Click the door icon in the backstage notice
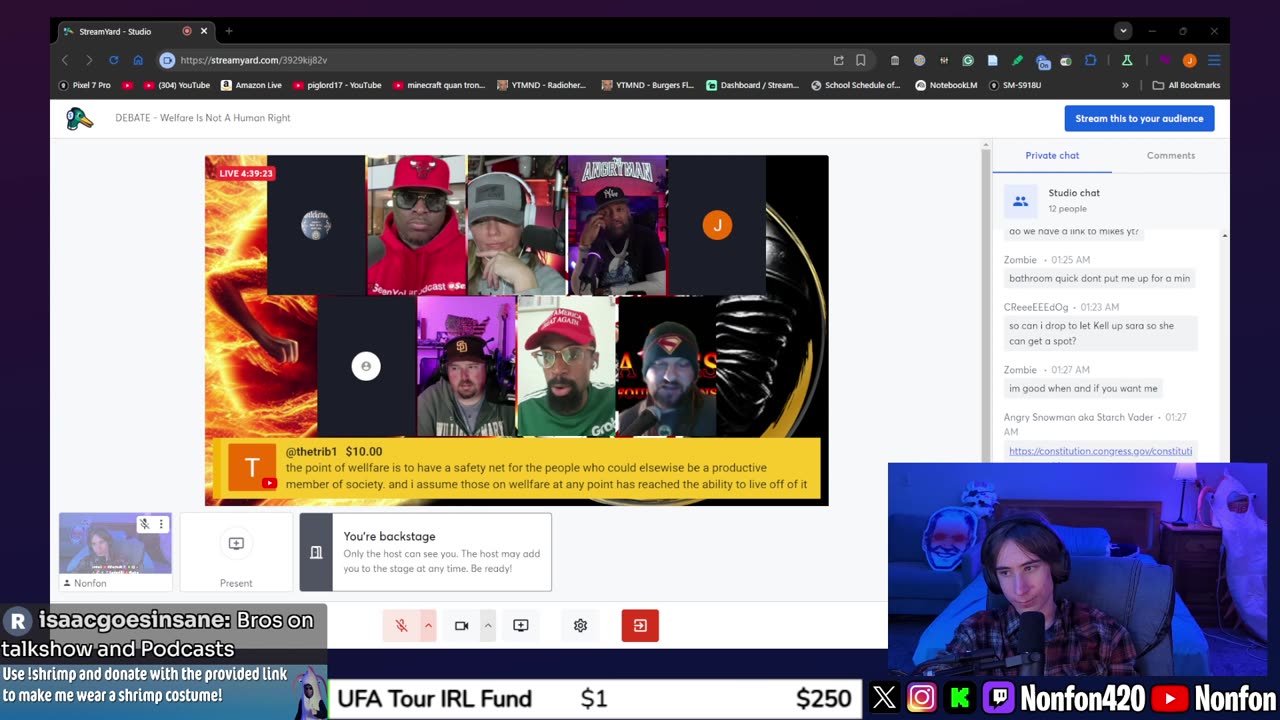 click(x=316, y=552)
